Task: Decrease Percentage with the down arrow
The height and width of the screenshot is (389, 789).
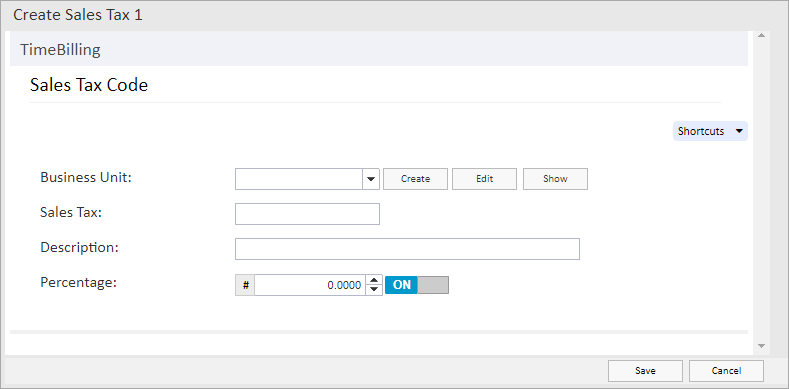Action: (x=373, y=290)
